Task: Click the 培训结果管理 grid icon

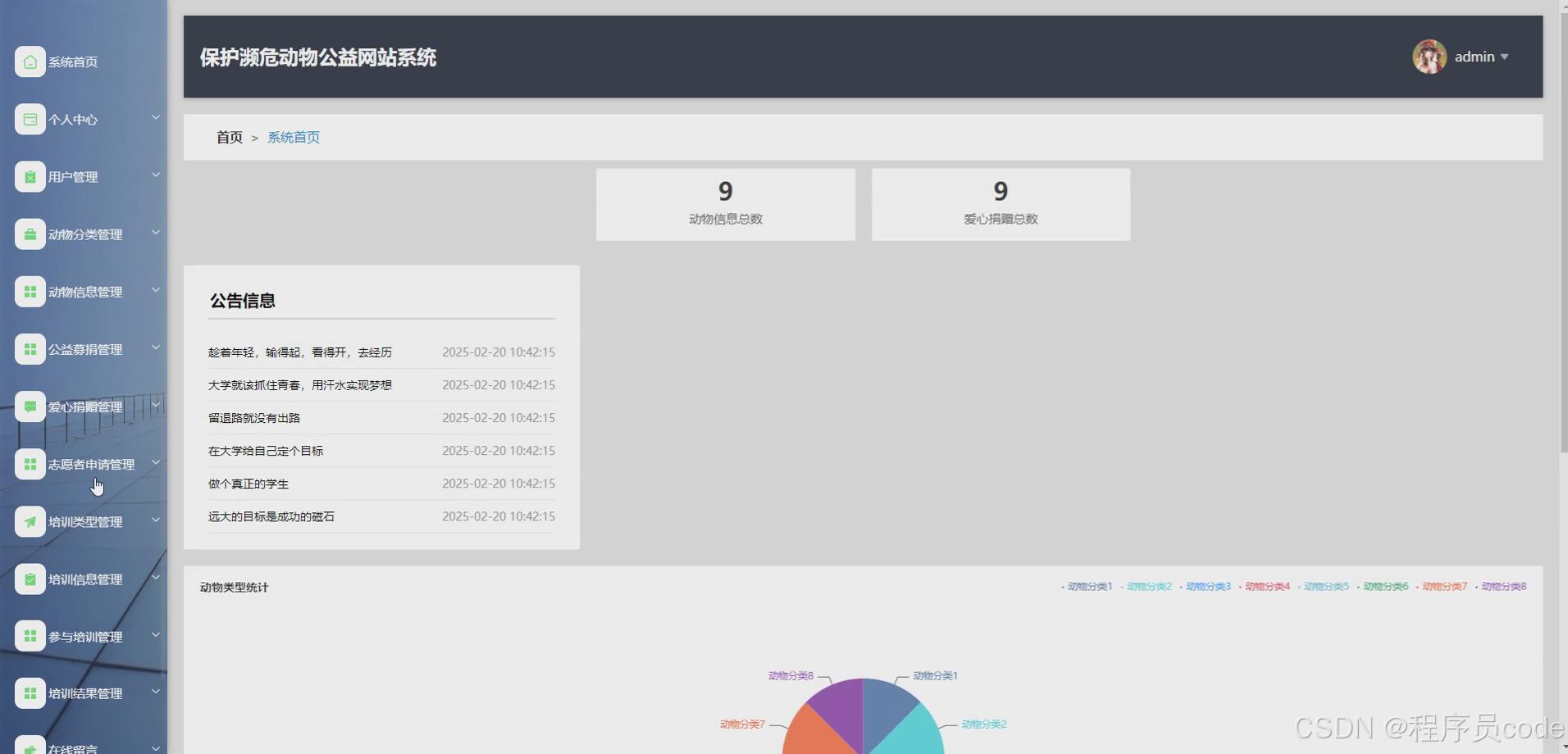Action: (x=30, y=693)
